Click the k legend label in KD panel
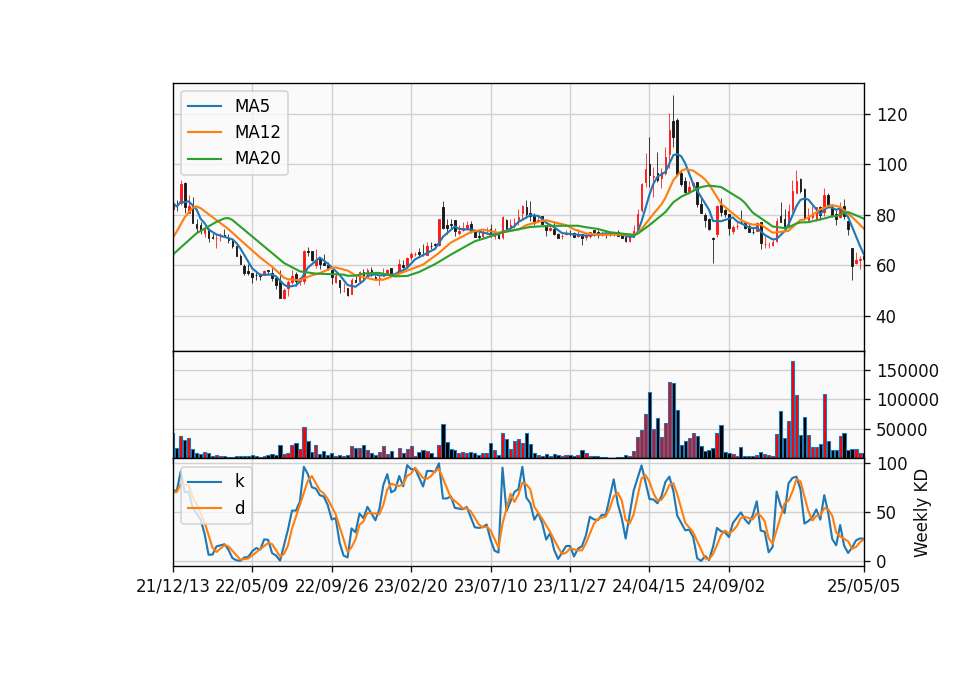Image resolution: width=960 pixels, height=690 pixels. 239,481
